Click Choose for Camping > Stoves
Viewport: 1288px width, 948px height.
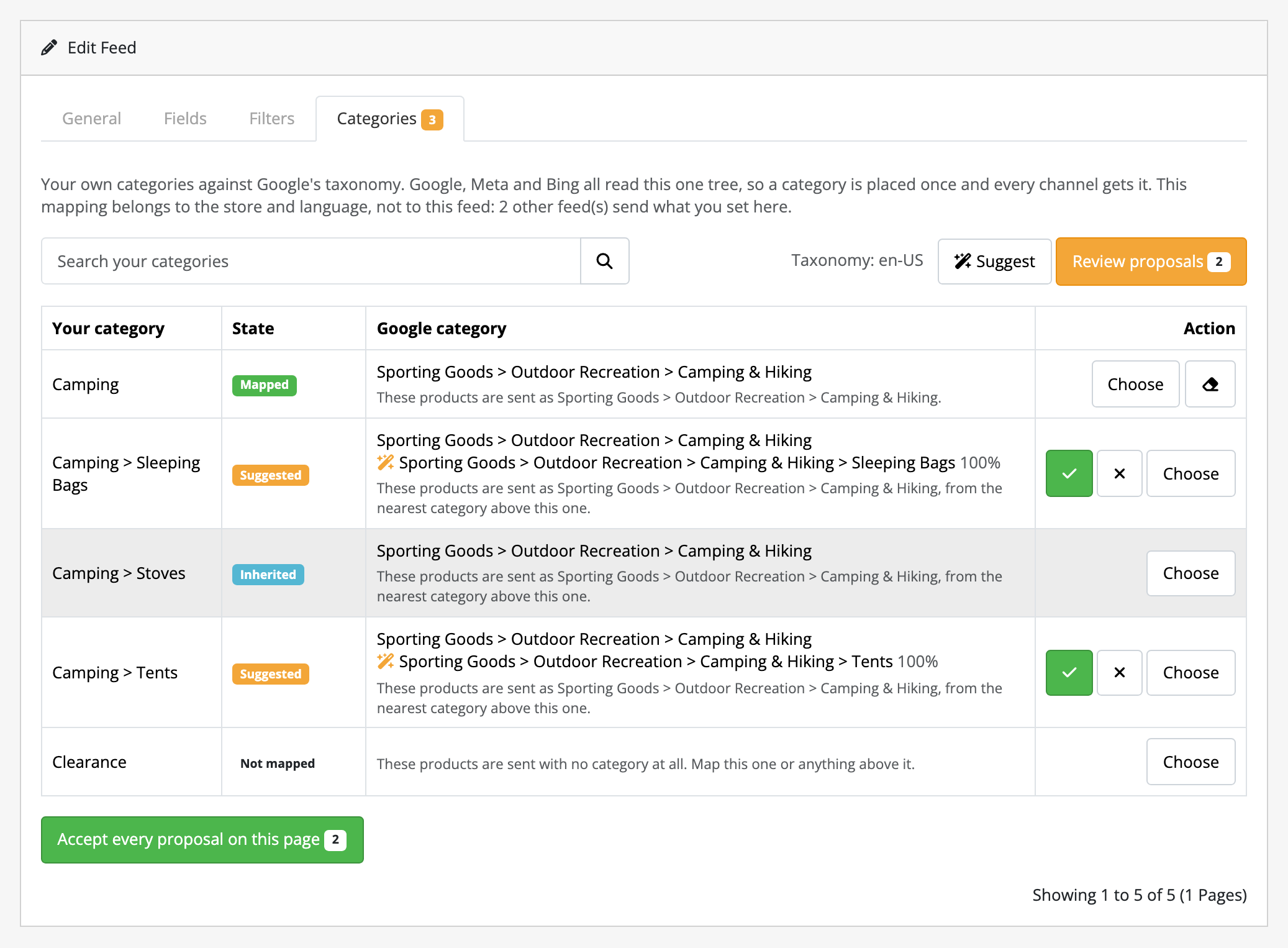tap(1190, 573)
